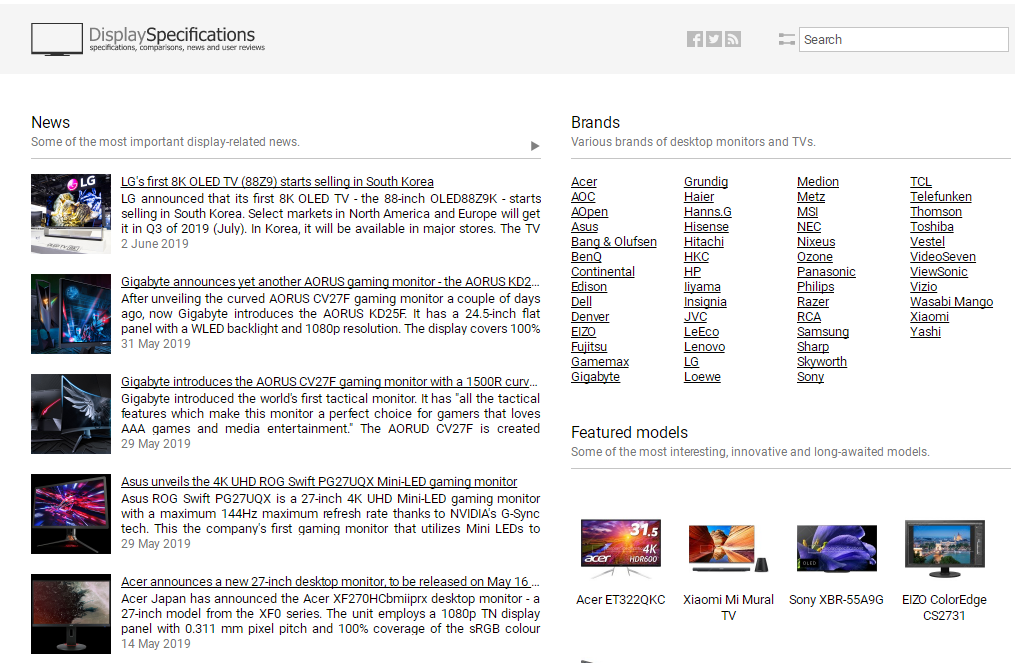Select the HP brand link
The image size is (1015, 663).
693,272
